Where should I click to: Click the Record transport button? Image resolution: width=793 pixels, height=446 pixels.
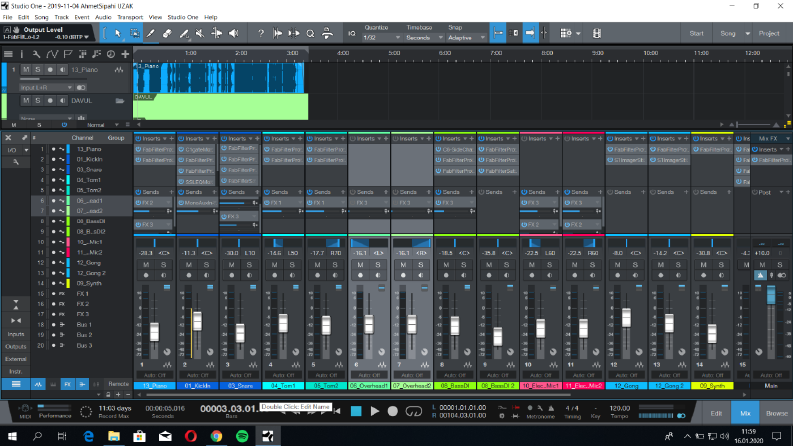tap(392, 411)
